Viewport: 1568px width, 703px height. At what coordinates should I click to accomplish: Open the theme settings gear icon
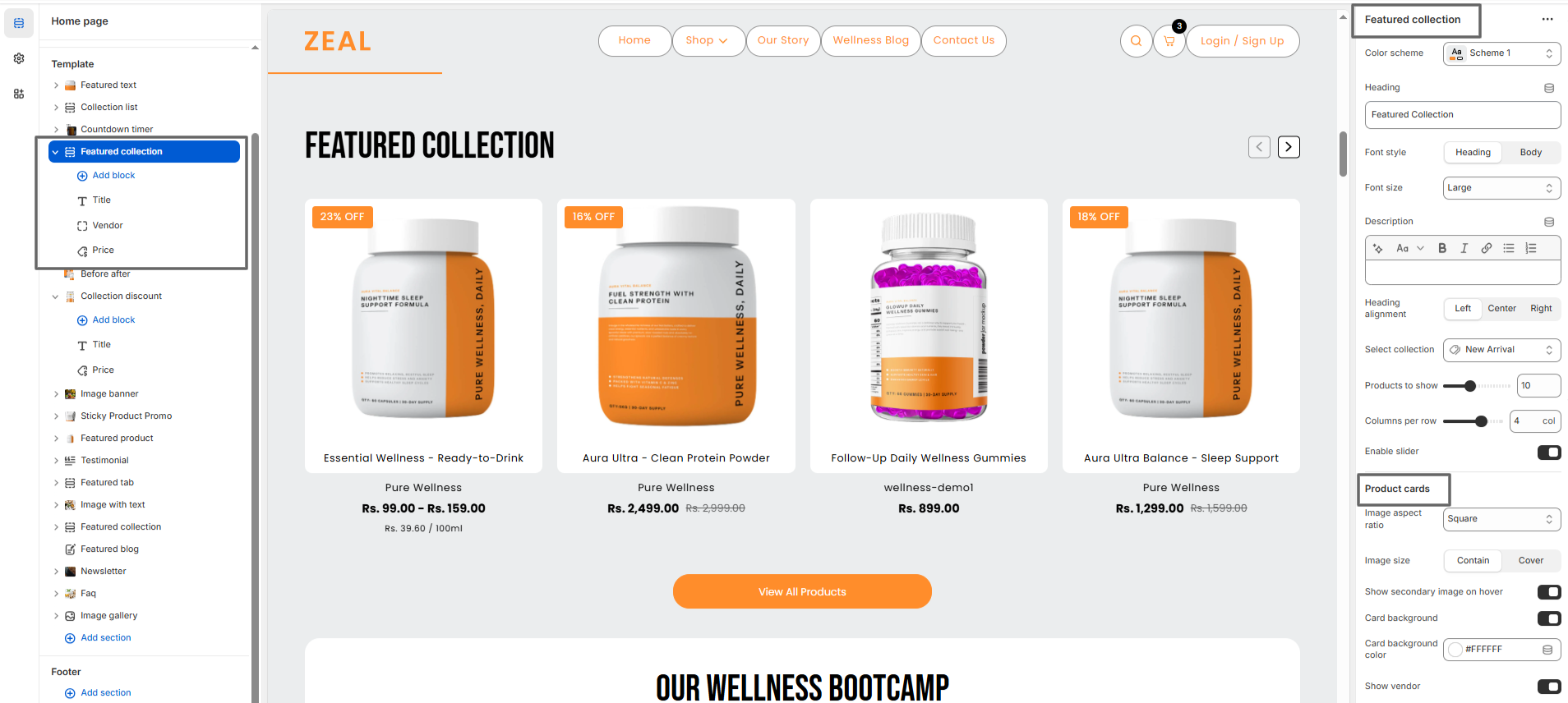tap(19, 58)
